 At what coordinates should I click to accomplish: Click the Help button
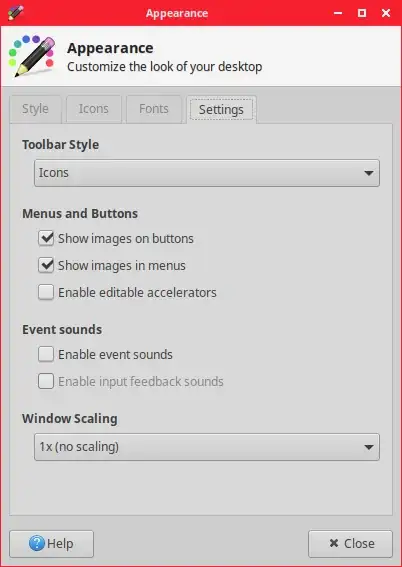51,543
